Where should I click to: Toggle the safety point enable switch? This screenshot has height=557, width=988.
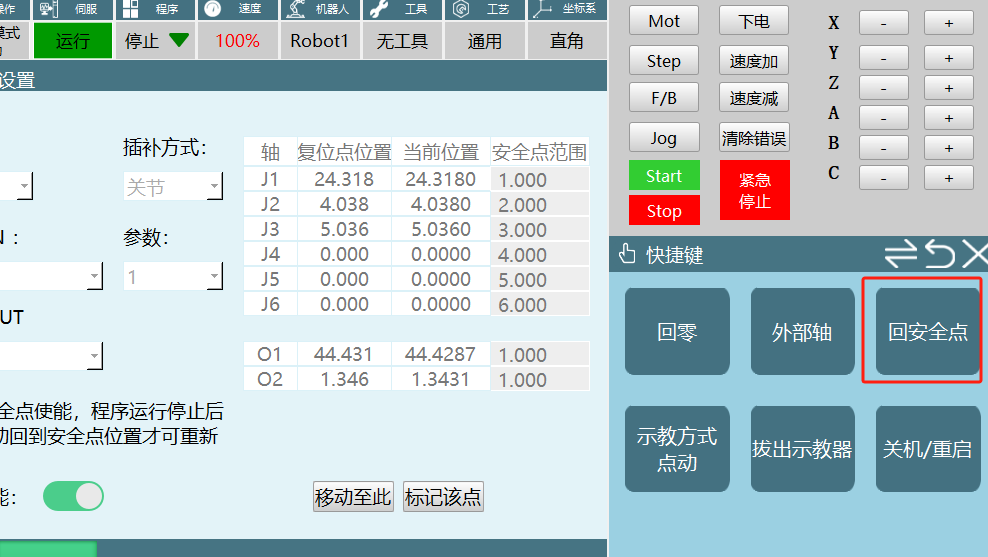pos(73,497)
